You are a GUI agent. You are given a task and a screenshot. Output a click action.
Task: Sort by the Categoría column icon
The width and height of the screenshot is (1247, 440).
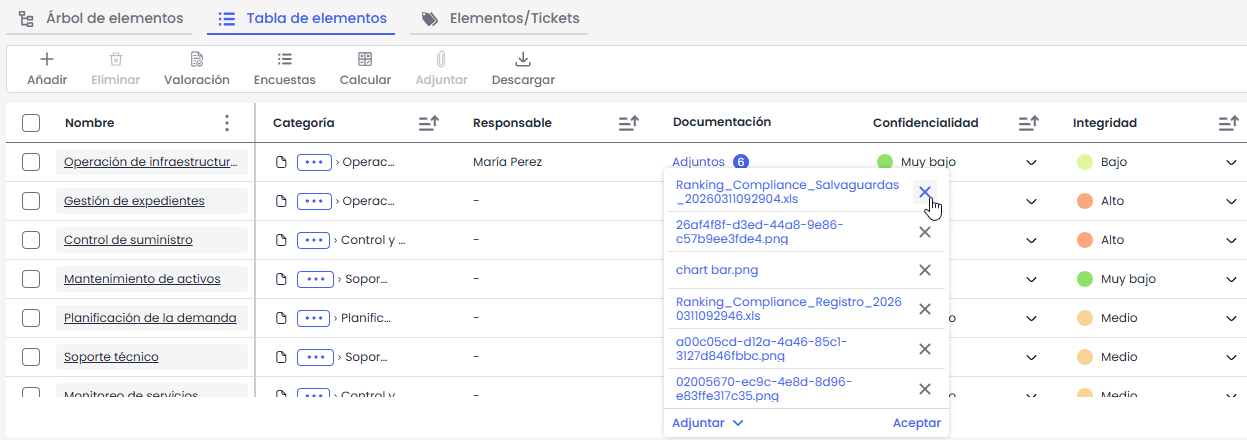point(428,123)
